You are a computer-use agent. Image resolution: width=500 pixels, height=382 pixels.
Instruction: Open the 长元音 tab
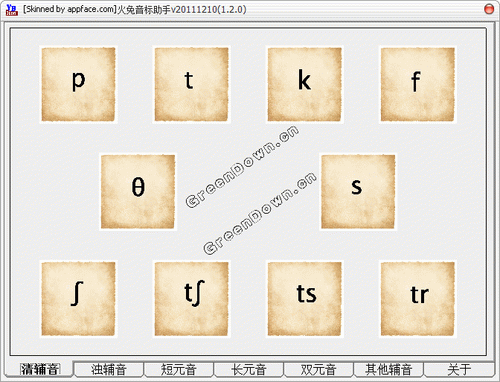pos(249,370)
